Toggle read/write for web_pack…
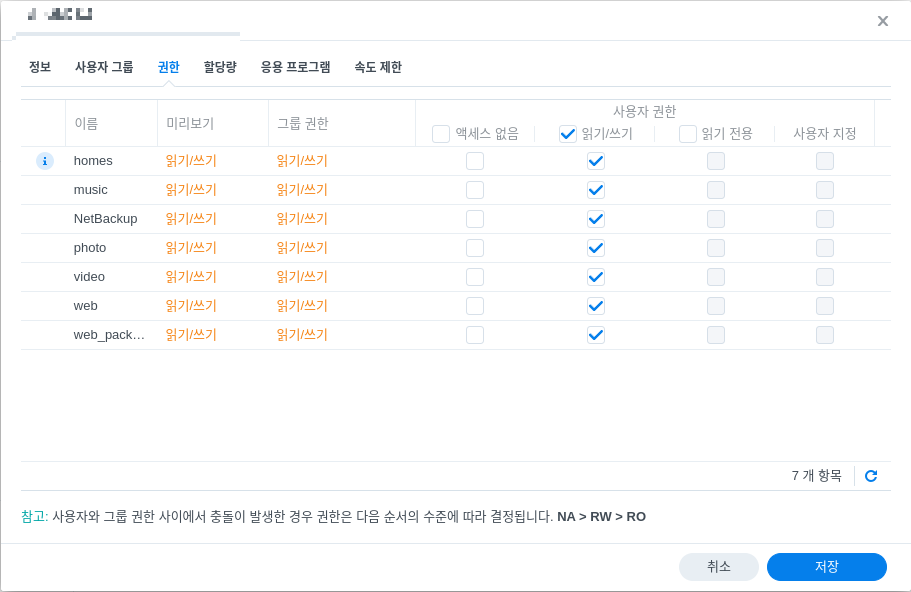The height and width of the screenshot is (592, 911). tap(596, 335)
